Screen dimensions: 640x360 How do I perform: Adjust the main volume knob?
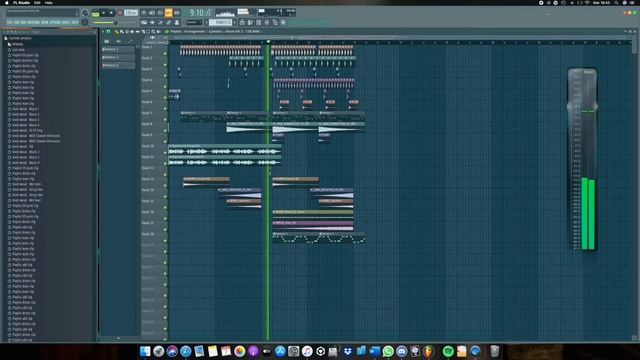click(84, 13)
